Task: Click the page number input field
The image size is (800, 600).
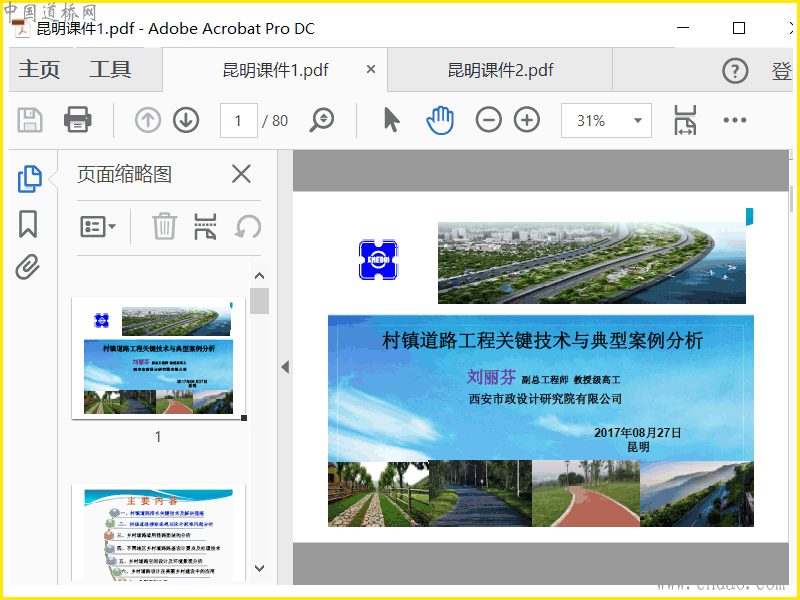Action: (238, 120)
